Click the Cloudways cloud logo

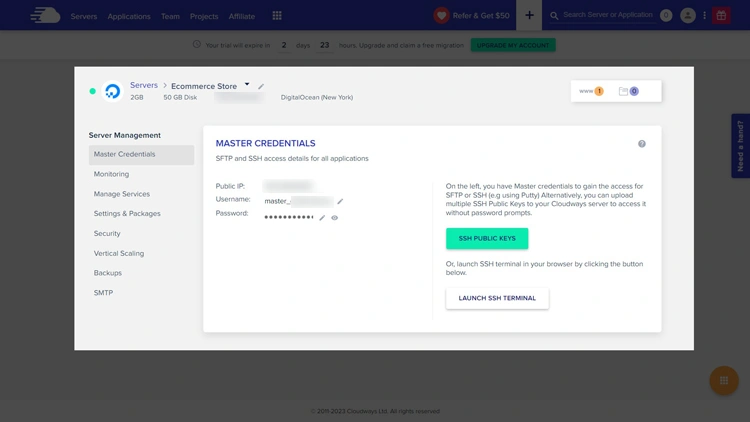click(x=45, y=15)
